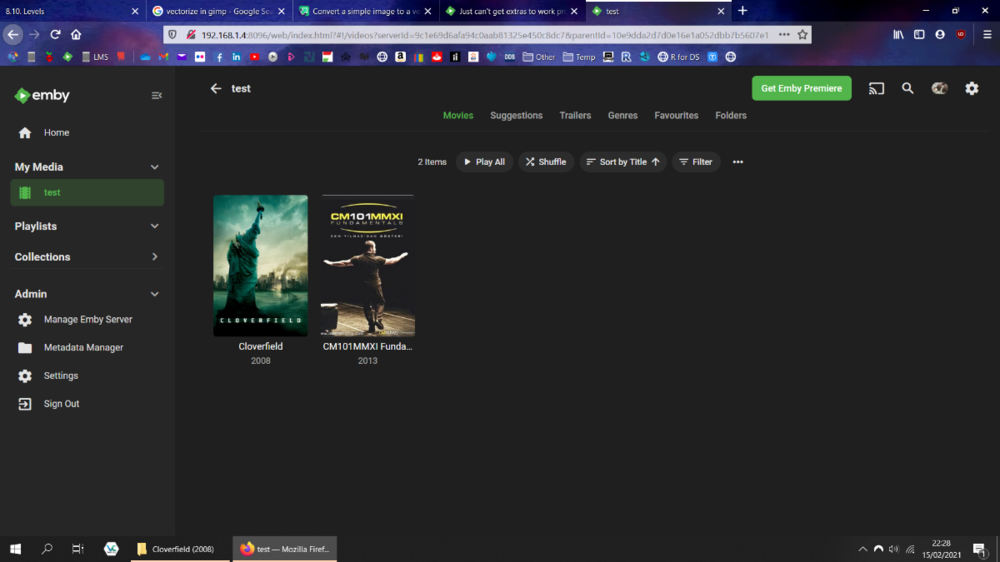Open the Other bookmarks folder
The width and height of the screenshot is (1000, 562).
pos(539,57)
